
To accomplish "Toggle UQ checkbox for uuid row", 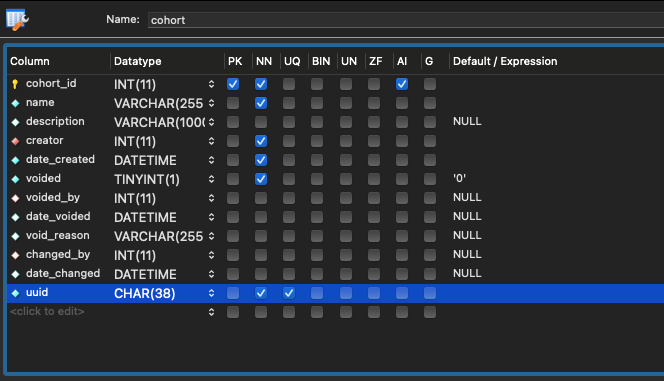I will pos(289,293).
